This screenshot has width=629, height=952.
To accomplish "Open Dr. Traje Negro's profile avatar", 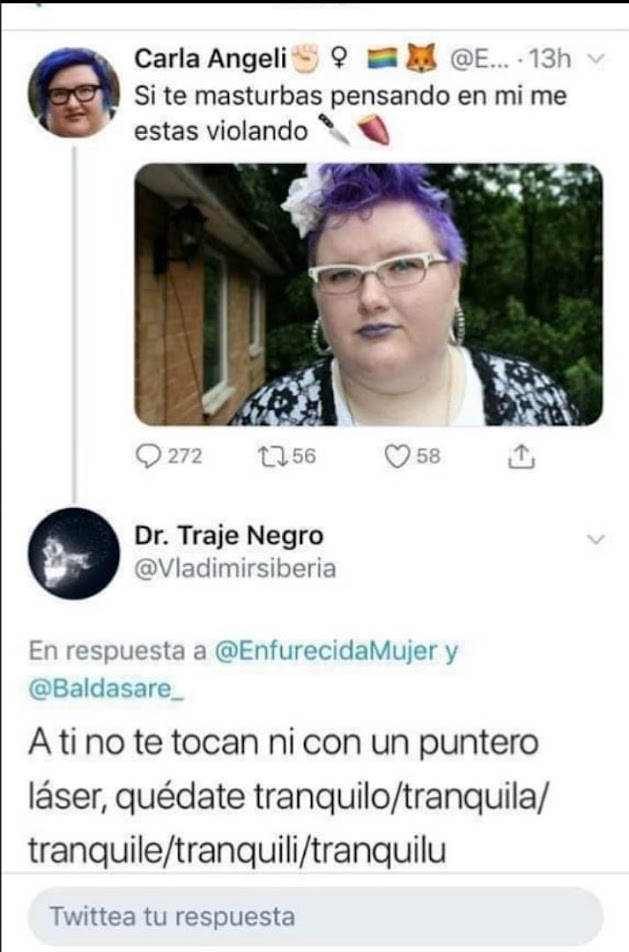I will tap(74, 553).
